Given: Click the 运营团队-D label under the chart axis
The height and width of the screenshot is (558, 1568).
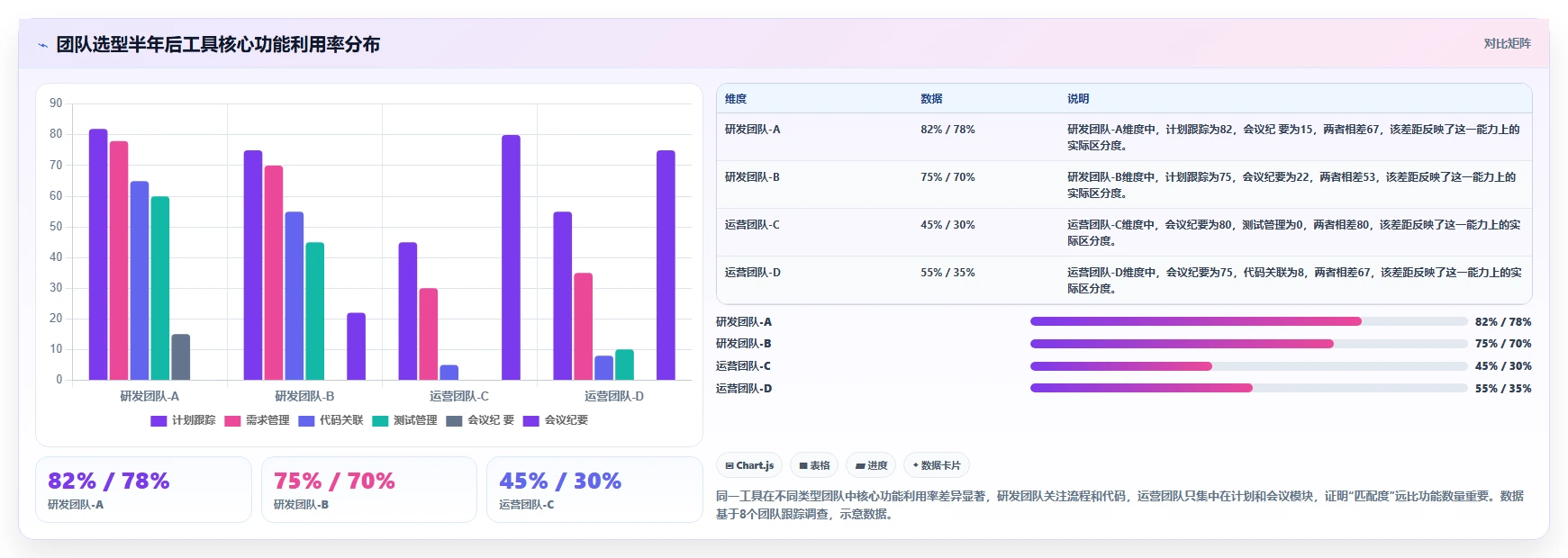Looking at the screenshot, I should (x=614, y=396).
